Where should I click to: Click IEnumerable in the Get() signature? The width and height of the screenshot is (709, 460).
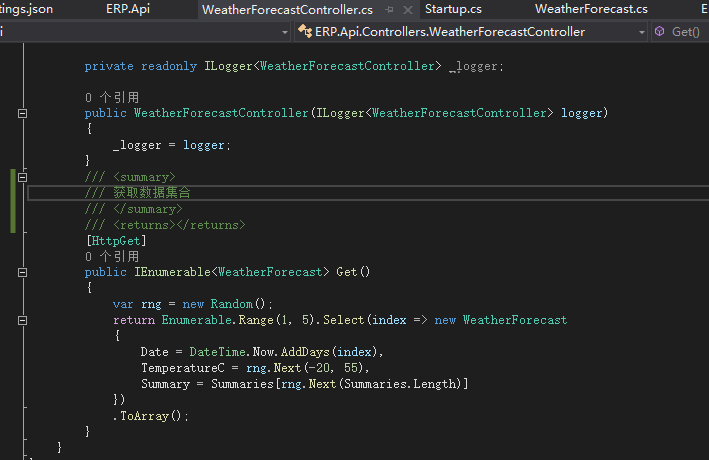click(x=172, y=272)
